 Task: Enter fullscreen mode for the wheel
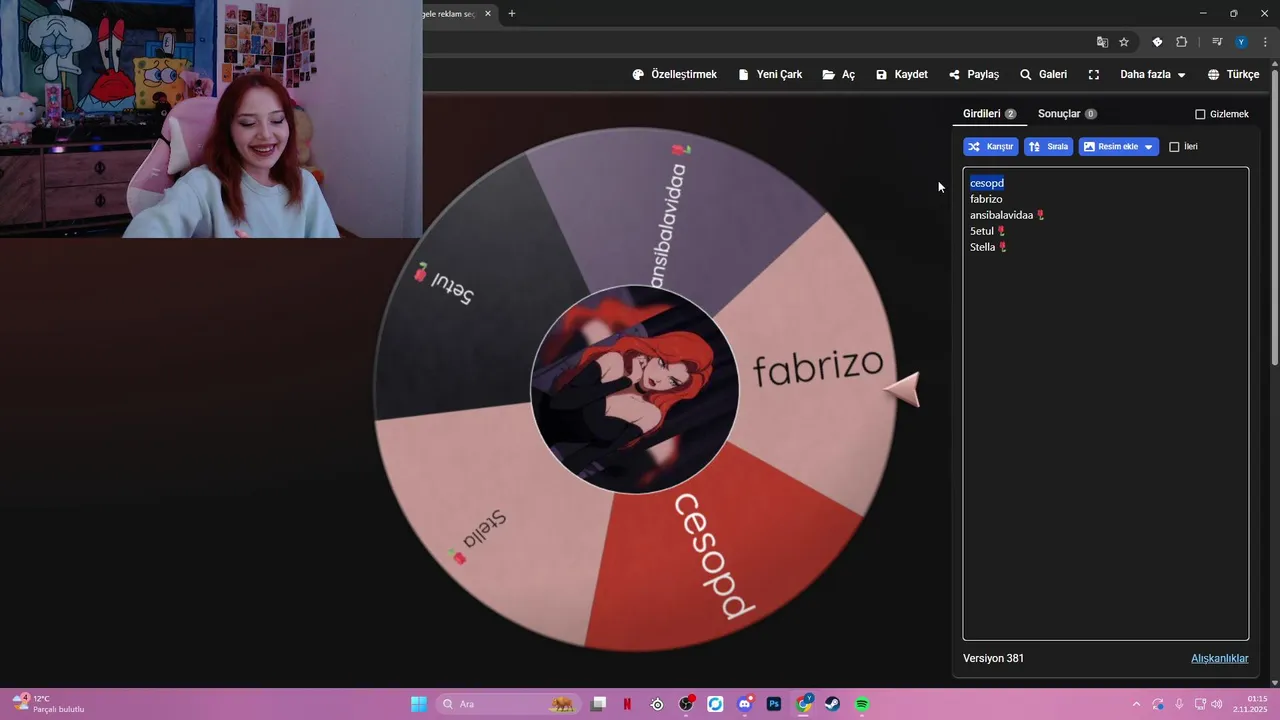tap(1094, 75)
